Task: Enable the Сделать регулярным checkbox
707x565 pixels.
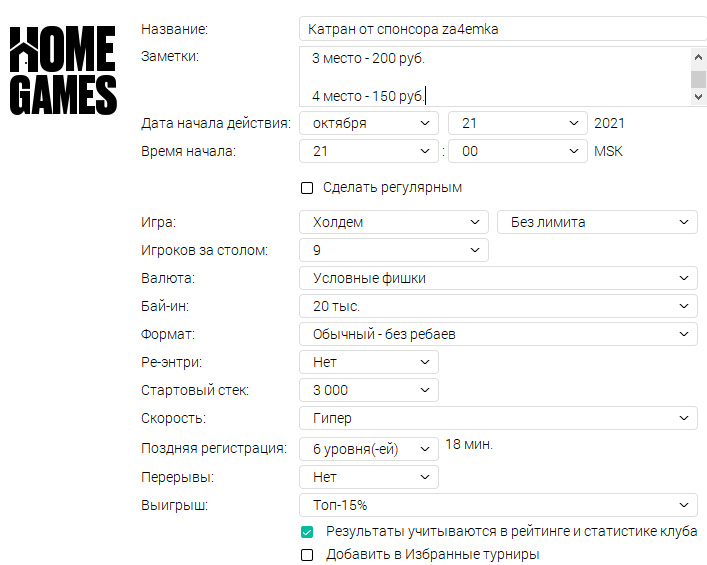Action: point(307,188)
